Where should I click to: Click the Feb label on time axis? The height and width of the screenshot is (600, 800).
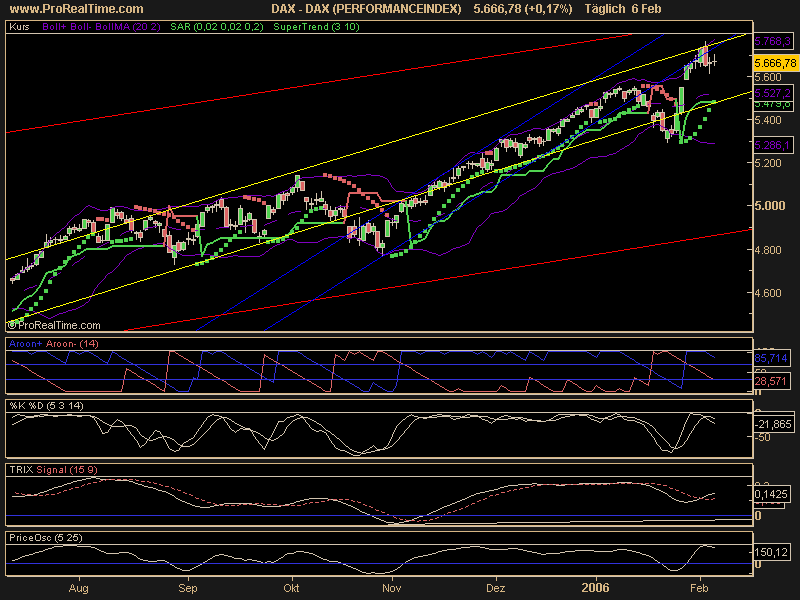(x=699, y=588)
